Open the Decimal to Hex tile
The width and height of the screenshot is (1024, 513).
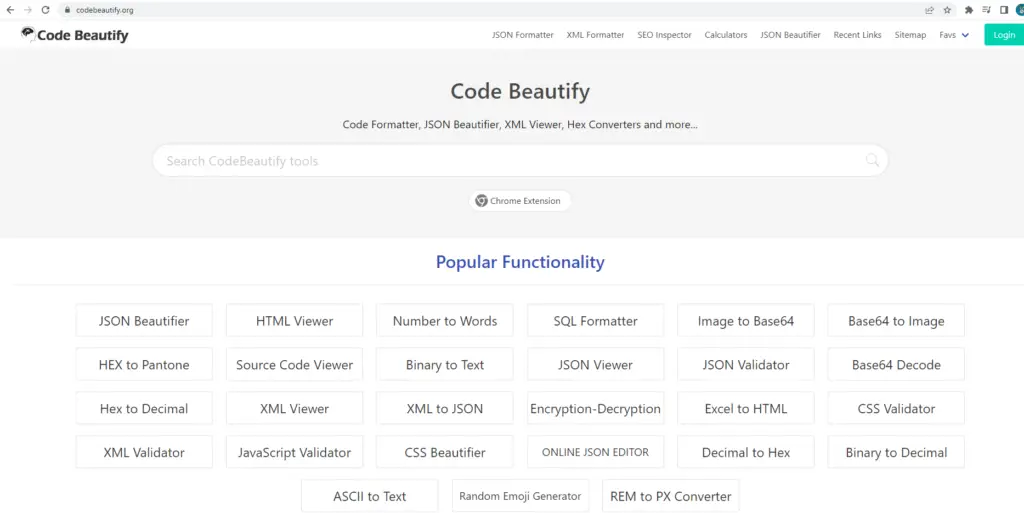(x=746, y=452)
